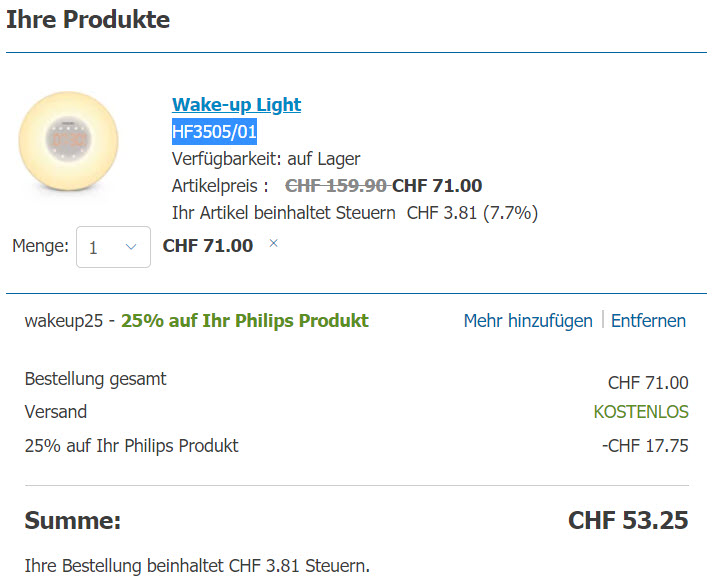Click the 'Summe:' label
The image size is (716, 585).
click(x=72, y=521)
